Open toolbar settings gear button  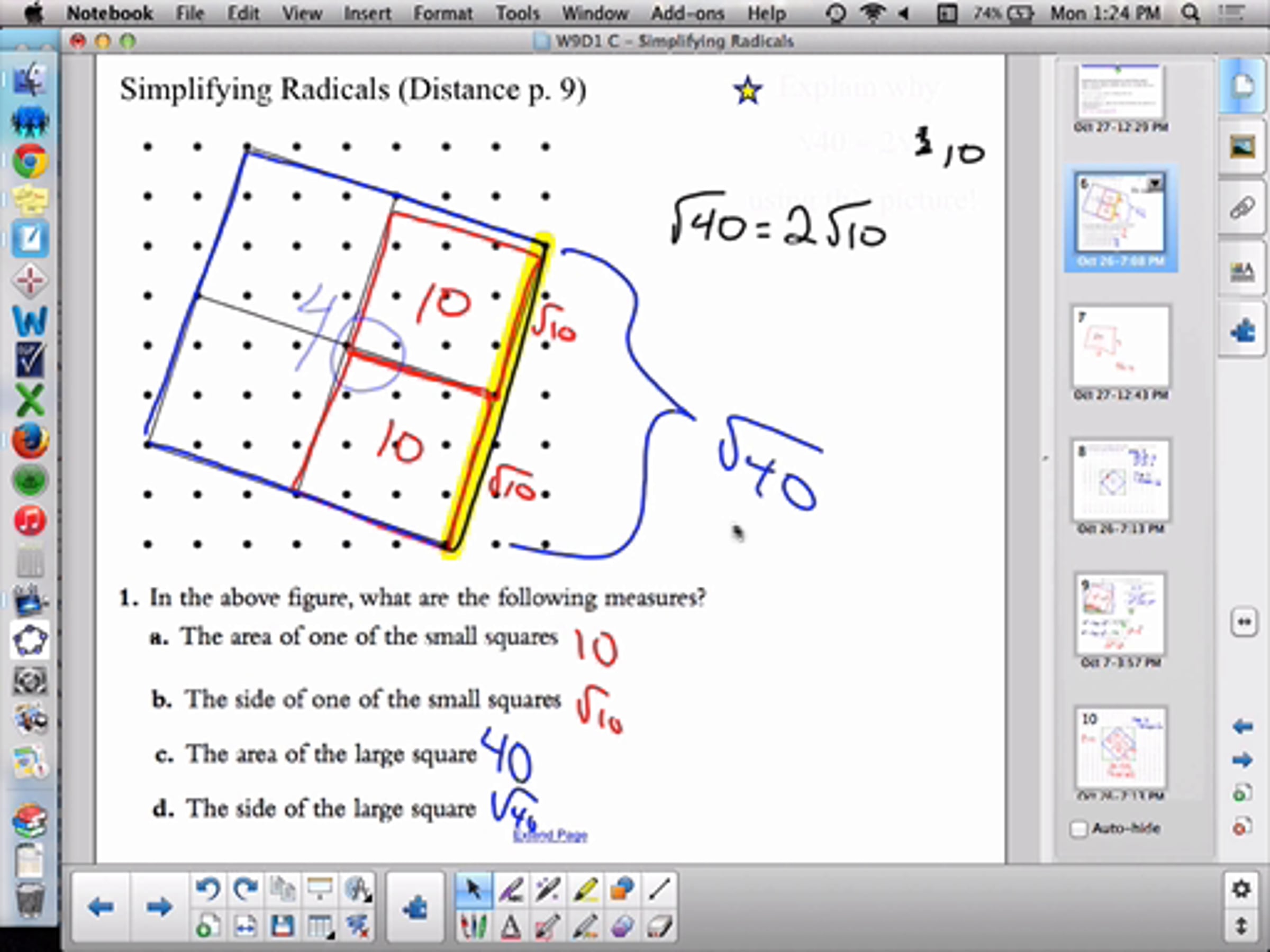pos(1241,890)
